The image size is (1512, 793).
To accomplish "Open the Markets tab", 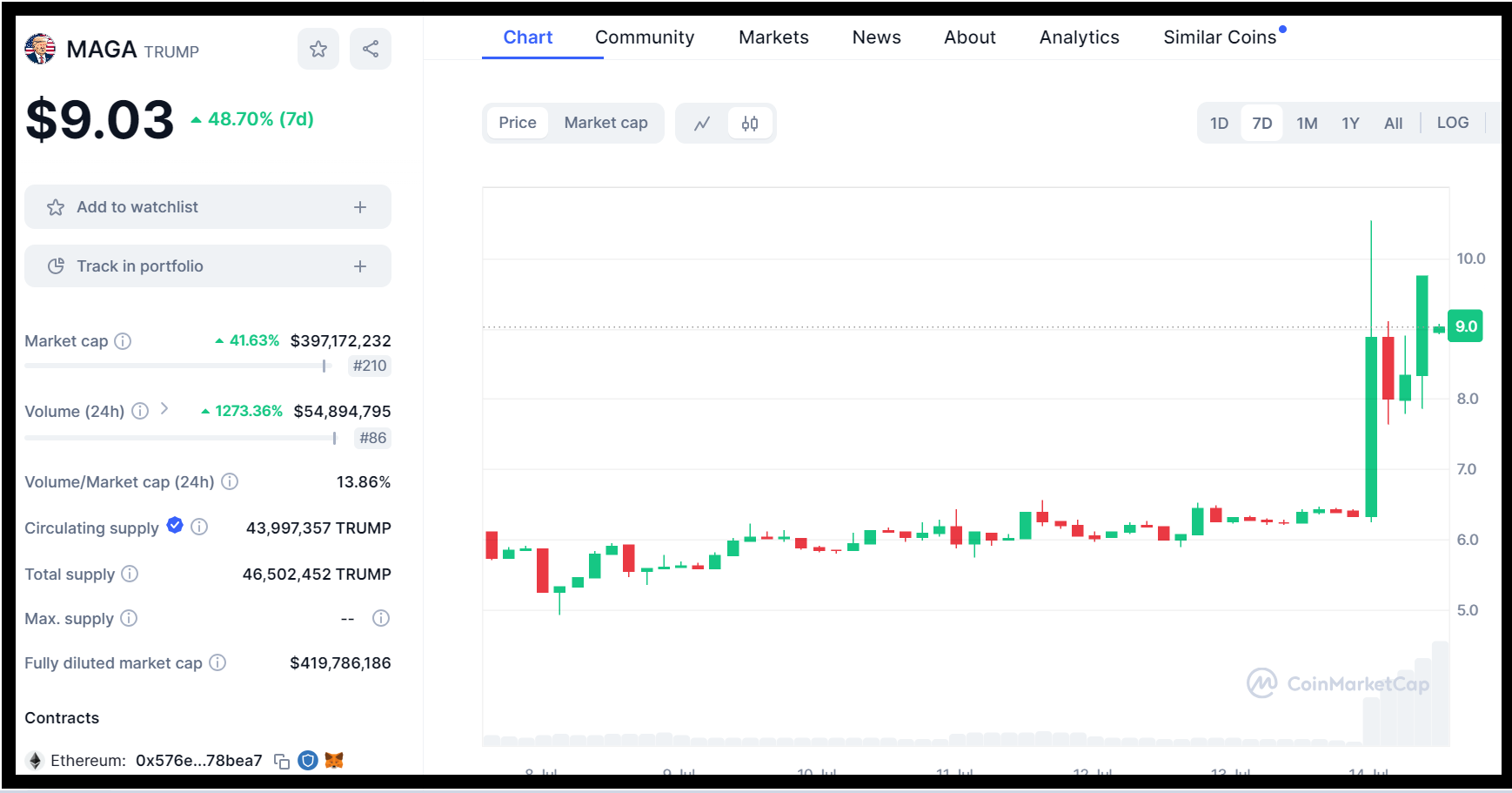I will (x=773, y=37).
